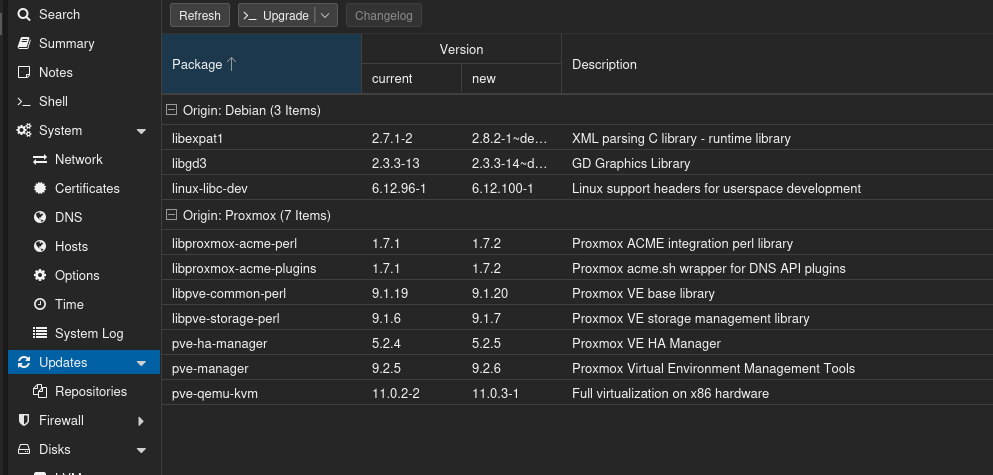
Task: Click the Time clock icon
Action: pos(40,304)
